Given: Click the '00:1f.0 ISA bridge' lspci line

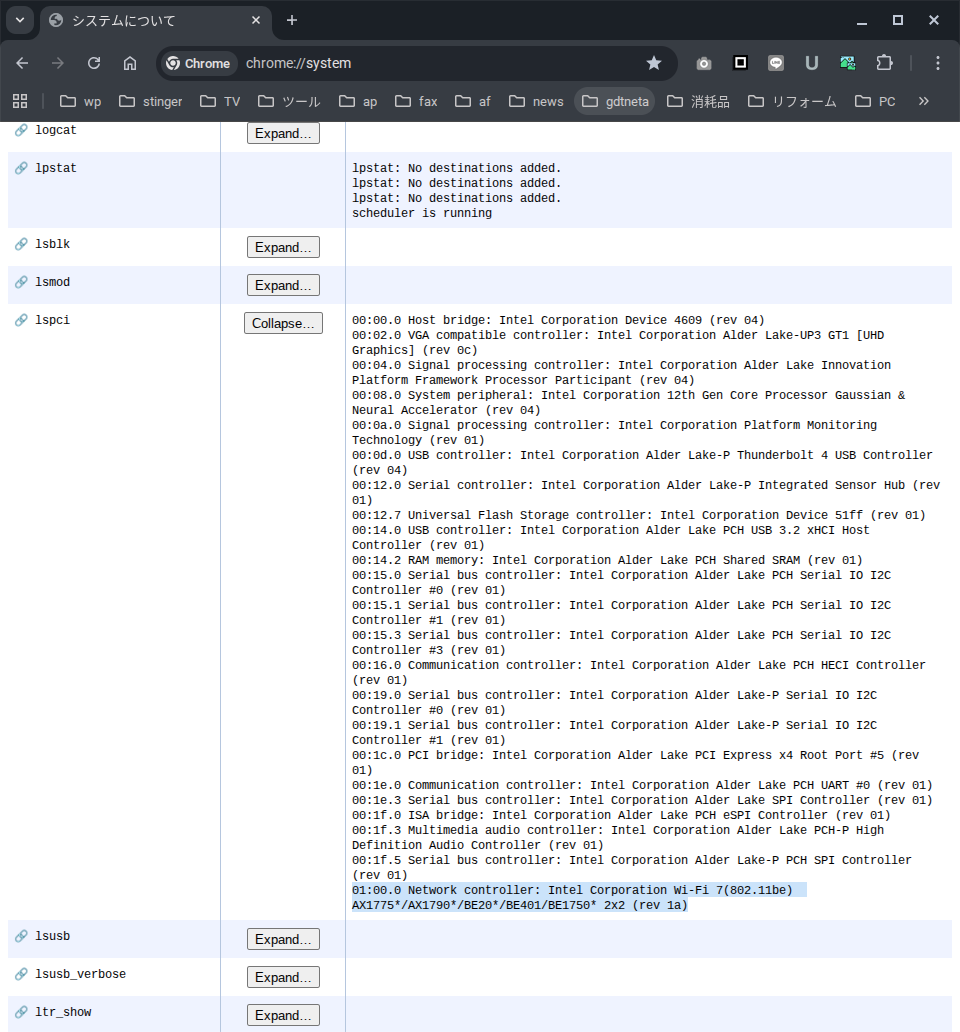Looking at the screenshot, I should tap(620, 815).
